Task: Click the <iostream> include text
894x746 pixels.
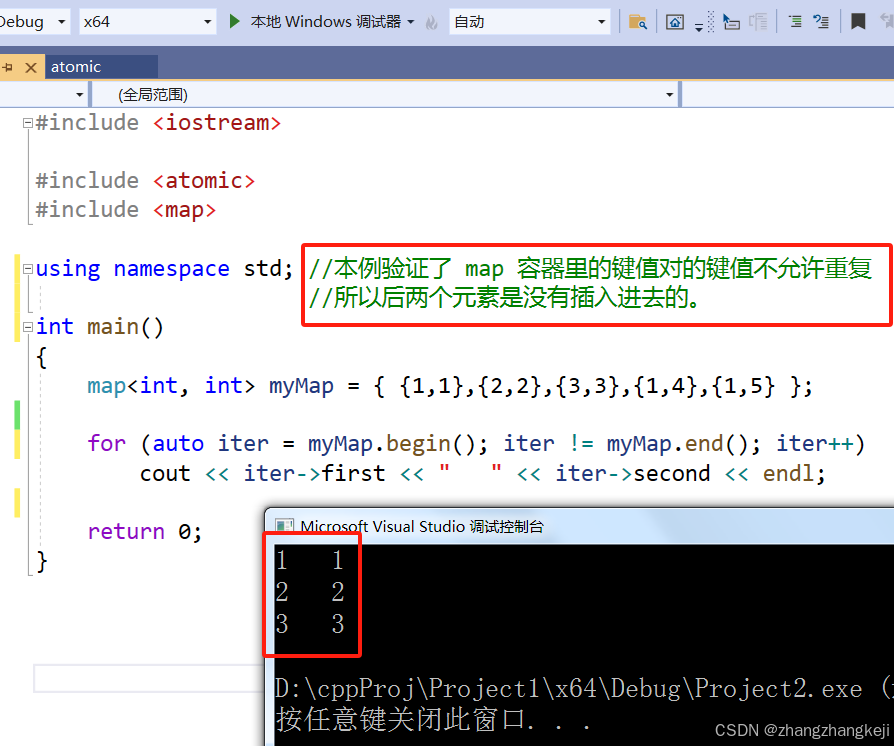Action: 217,123
